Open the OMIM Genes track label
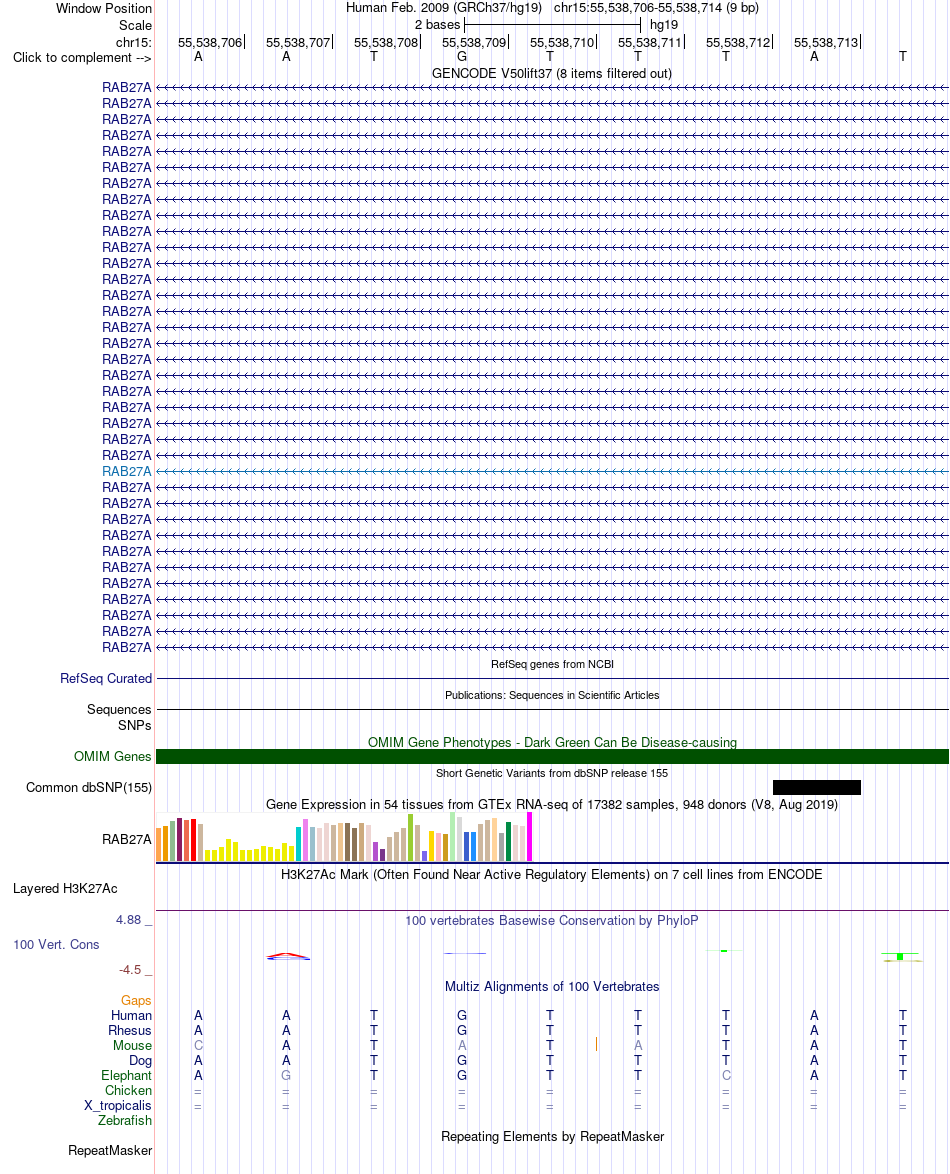 (112, 756)
